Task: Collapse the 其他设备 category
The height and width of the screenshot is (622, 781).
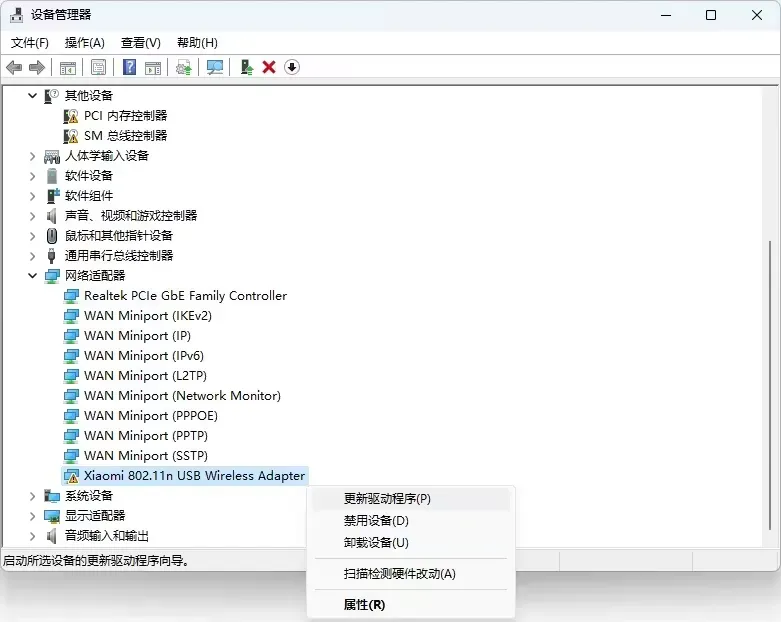Action: click(x=32, y=95)
